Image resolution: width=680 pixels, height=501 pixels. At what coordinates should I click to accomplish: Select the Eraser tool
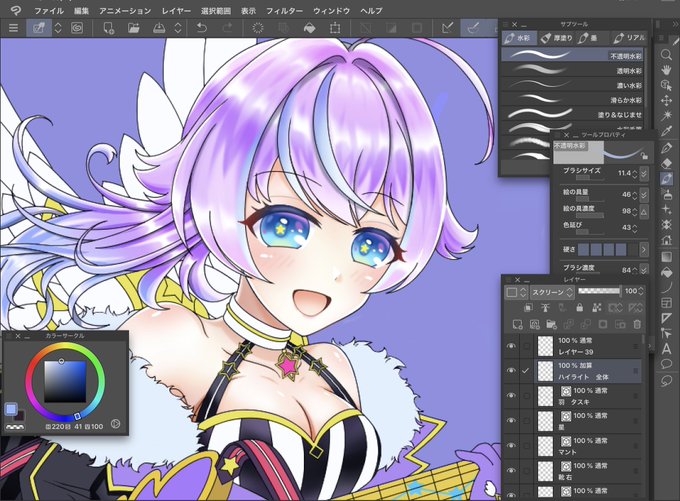point(667,163)
